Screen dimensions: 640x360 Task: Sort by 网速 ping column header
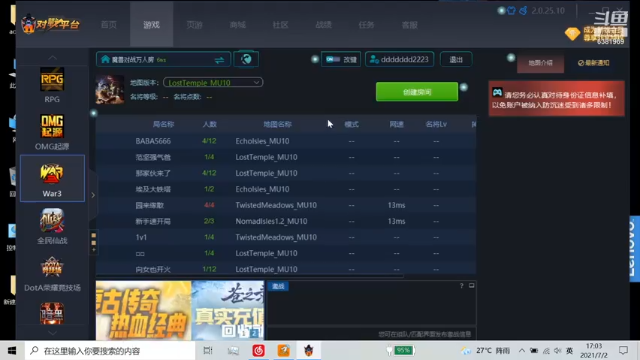click(x=396, y=124)
